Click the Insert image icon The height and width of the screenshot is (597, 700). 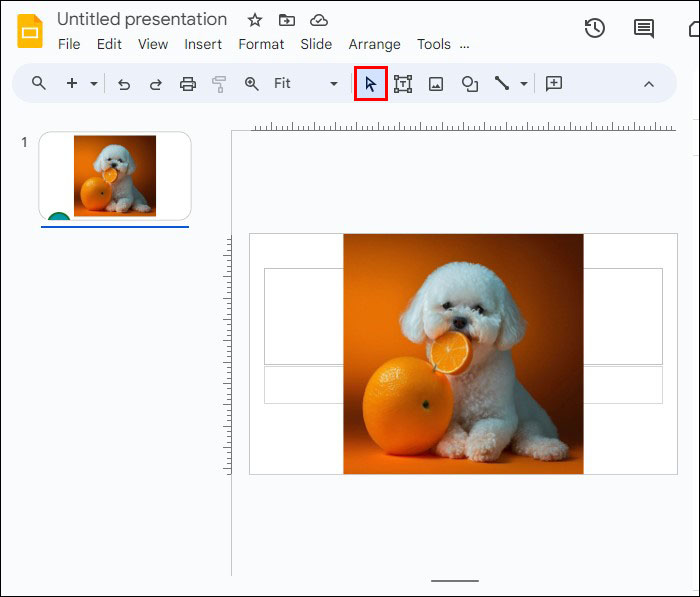436,84
